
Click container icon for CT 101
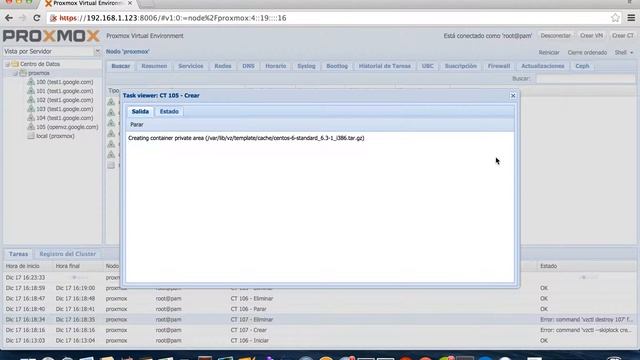(x=31, y=91)
